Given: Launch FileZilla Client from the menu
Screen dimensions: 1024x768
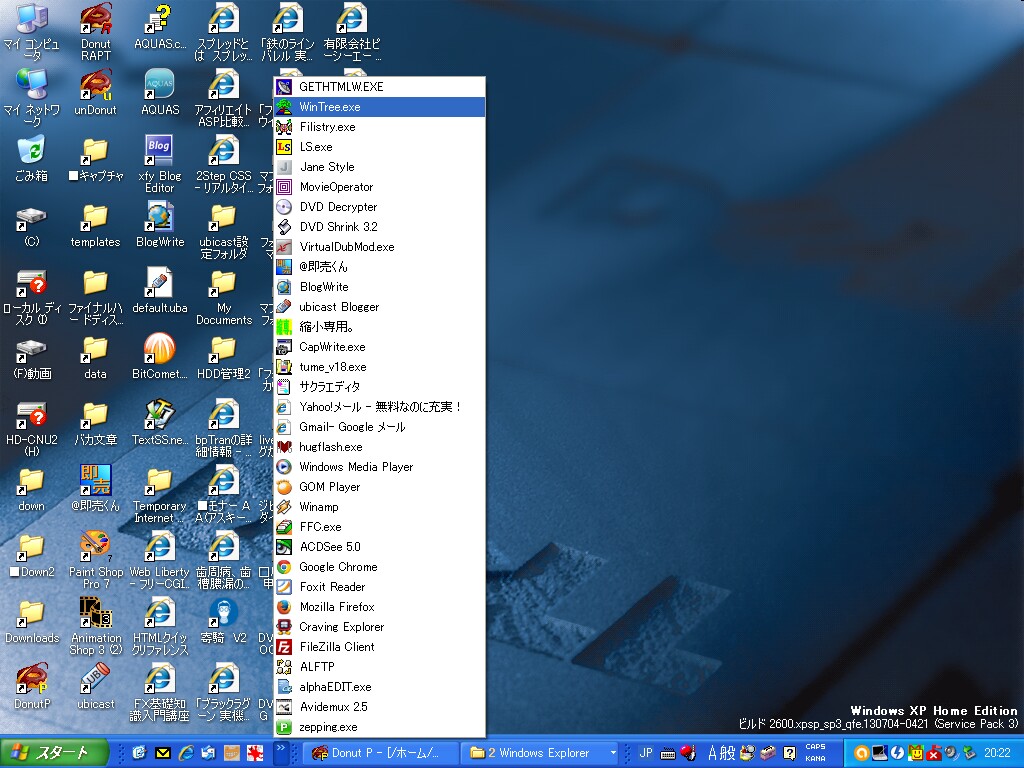Looking at the screenshot, I should (x=379, y=647).
